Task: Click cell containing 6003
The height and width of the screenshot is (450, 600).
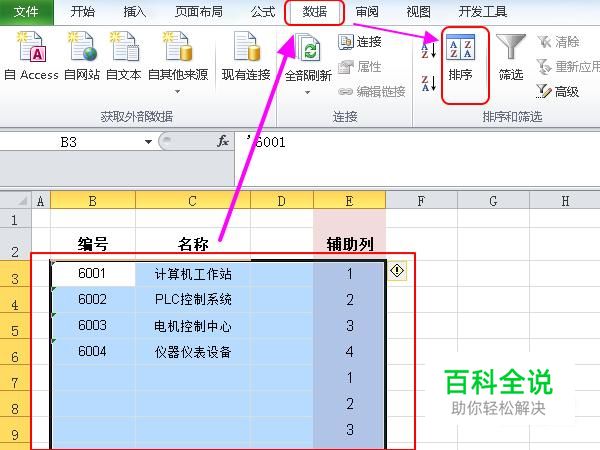Action: (93, 325)
